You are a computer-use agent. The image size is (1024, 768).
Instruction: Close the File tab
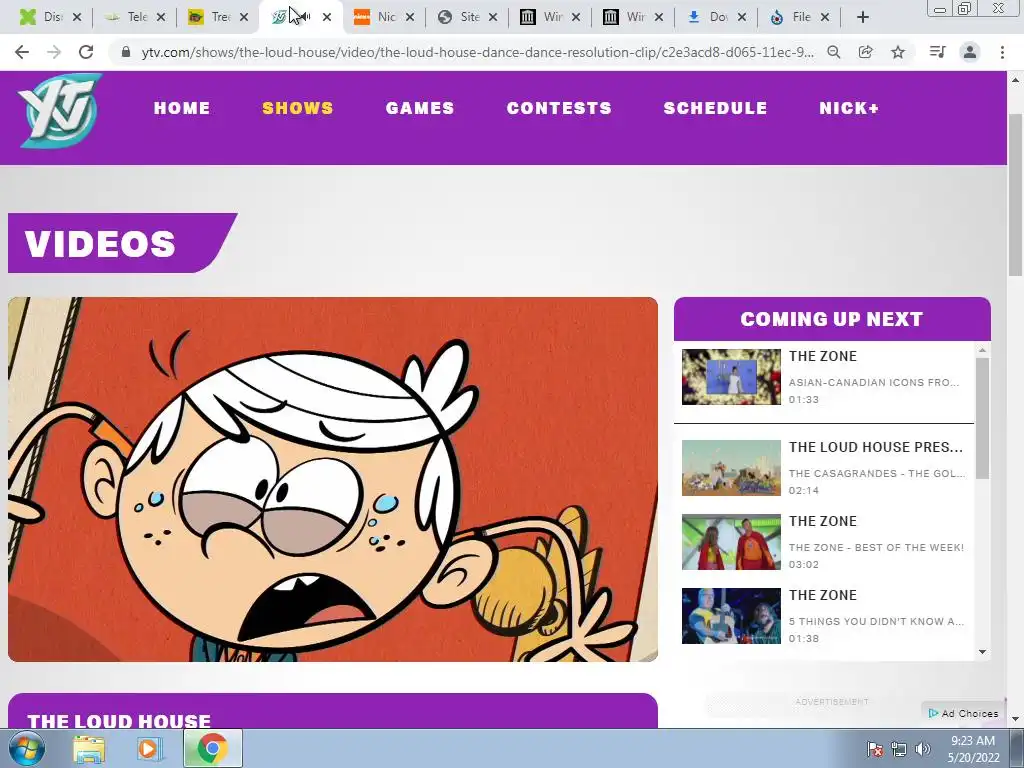point(825,17)
